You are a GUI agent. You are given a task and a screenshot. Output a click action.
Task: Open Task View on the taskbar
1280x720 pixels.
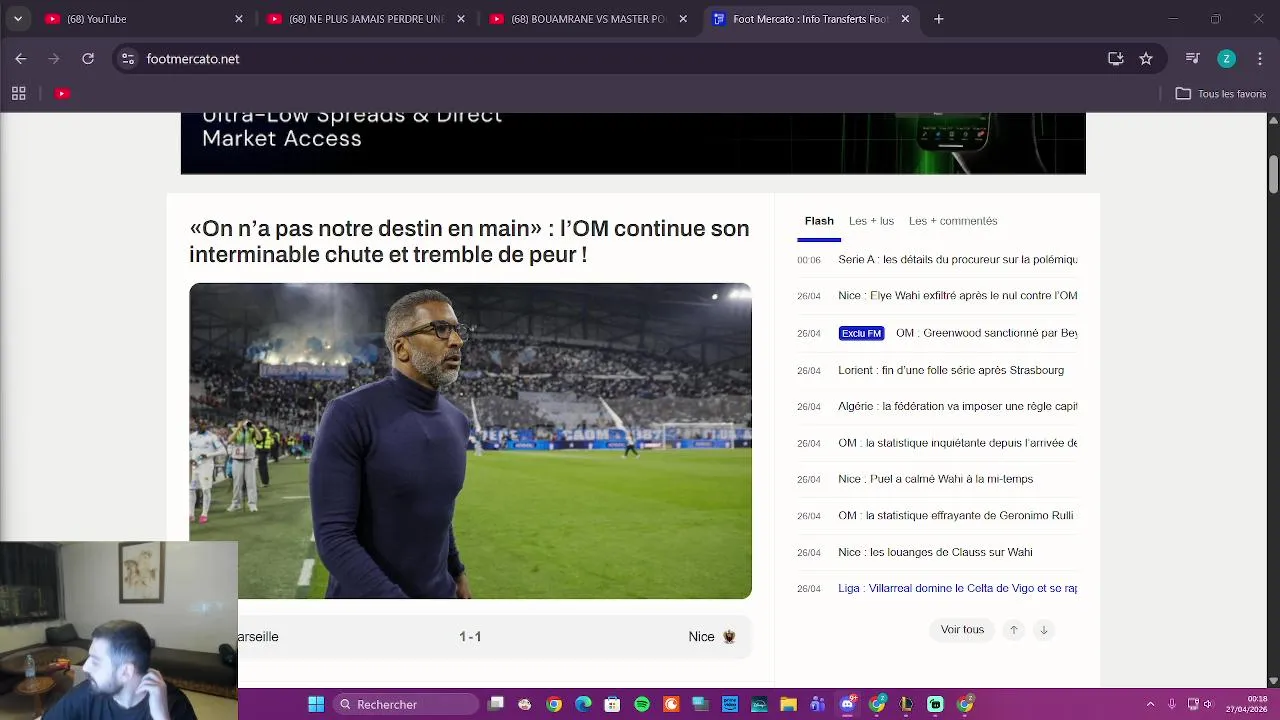[496, 705]
